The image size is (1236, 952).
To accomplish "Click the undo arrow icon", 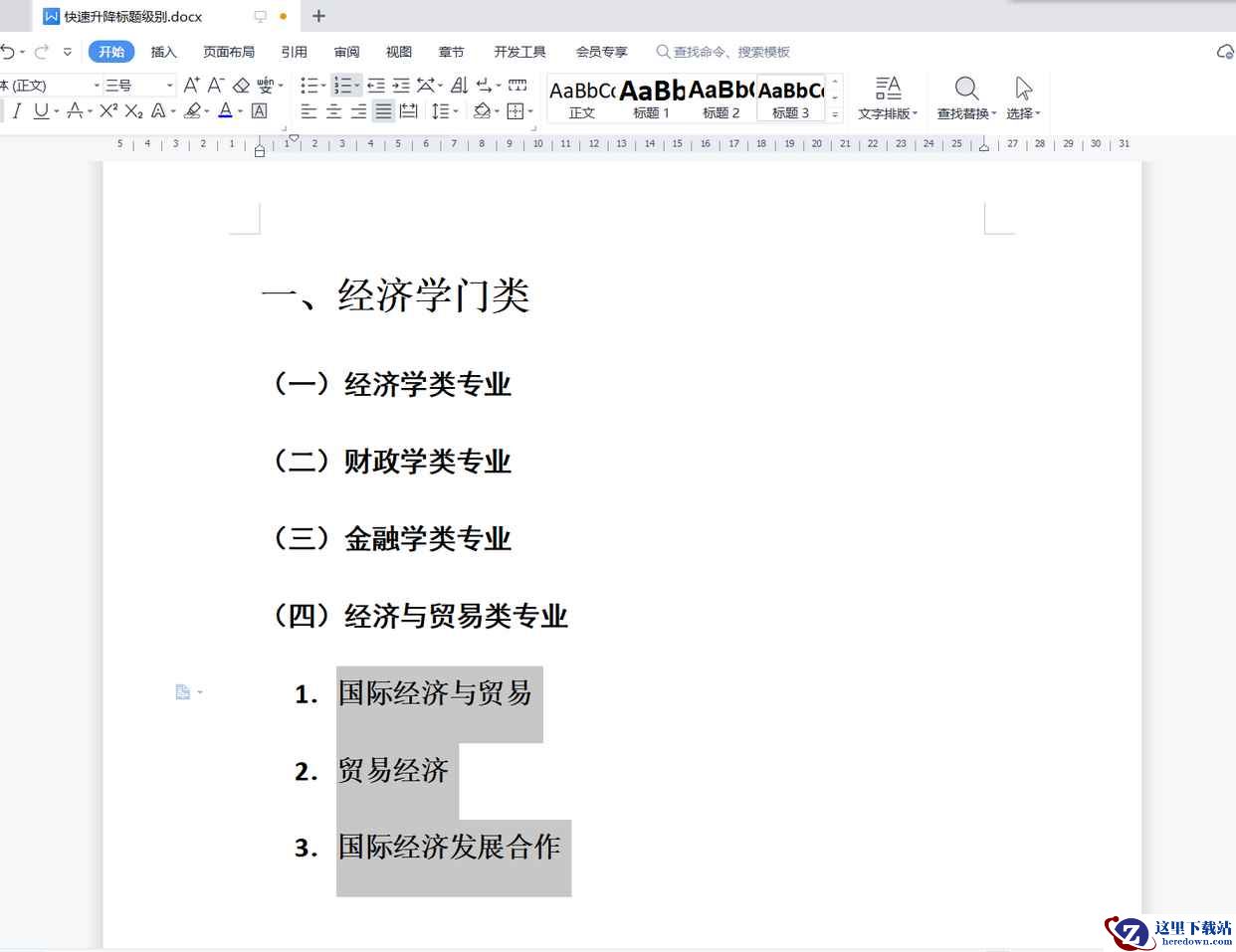I will 8,52.
